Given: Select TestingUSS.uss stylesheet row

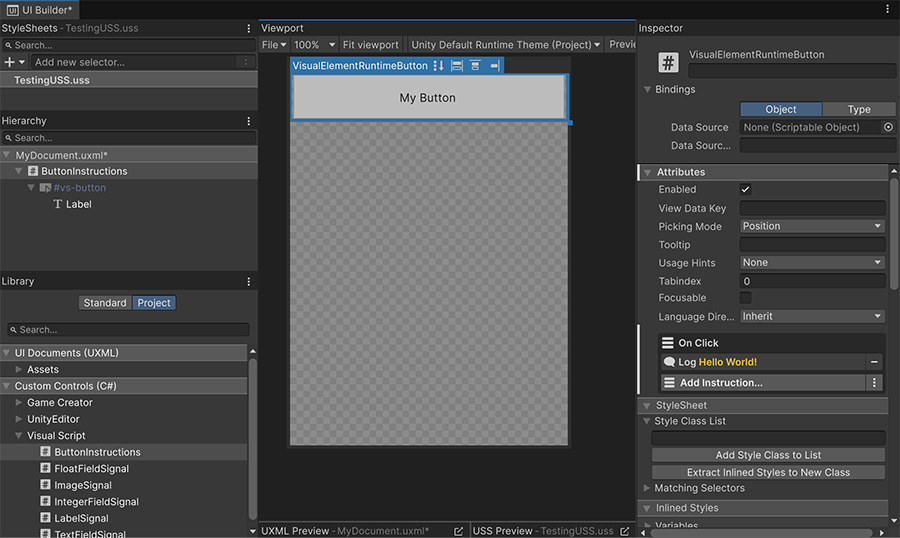Looking at the screenshot, I should coord(129,80).
